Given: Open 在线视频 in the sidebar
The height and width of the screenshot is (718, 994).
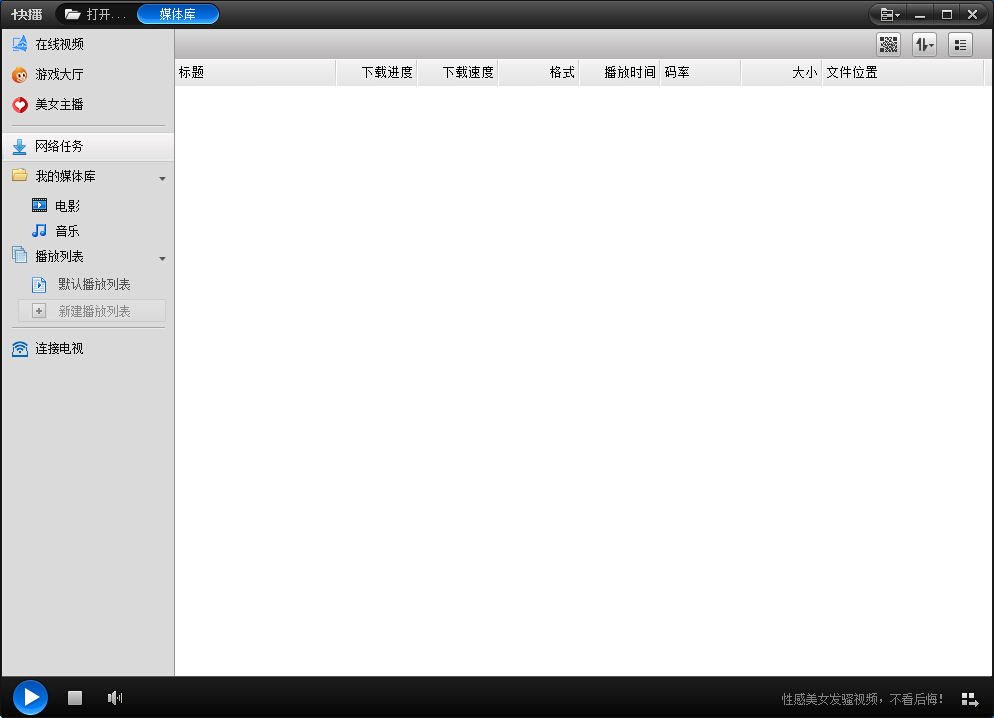Looking at the screenshot, I should click(59, 45).
